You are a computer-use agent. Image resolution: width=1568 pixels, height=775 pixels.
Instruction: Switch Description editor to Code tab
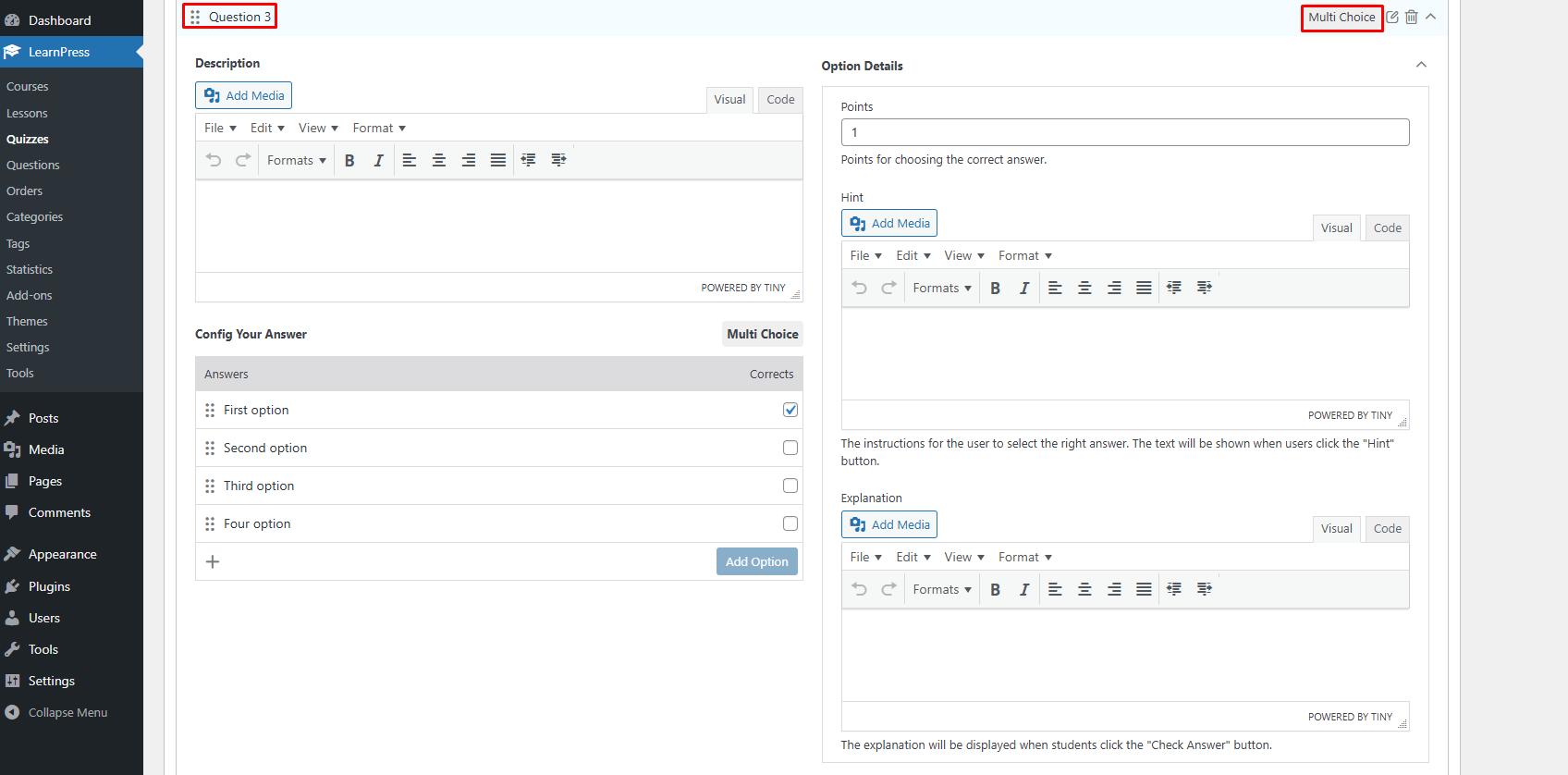point(780,100)
